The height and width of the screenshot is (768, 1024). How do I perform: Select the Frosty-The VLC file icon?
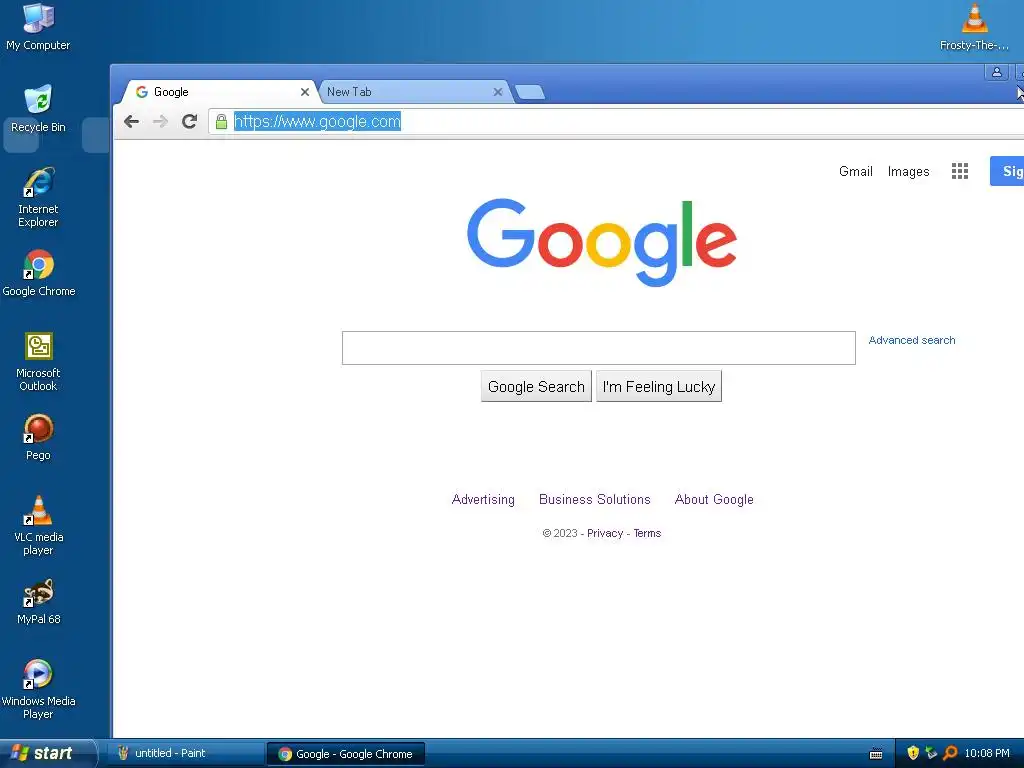(x=974, y=26)
